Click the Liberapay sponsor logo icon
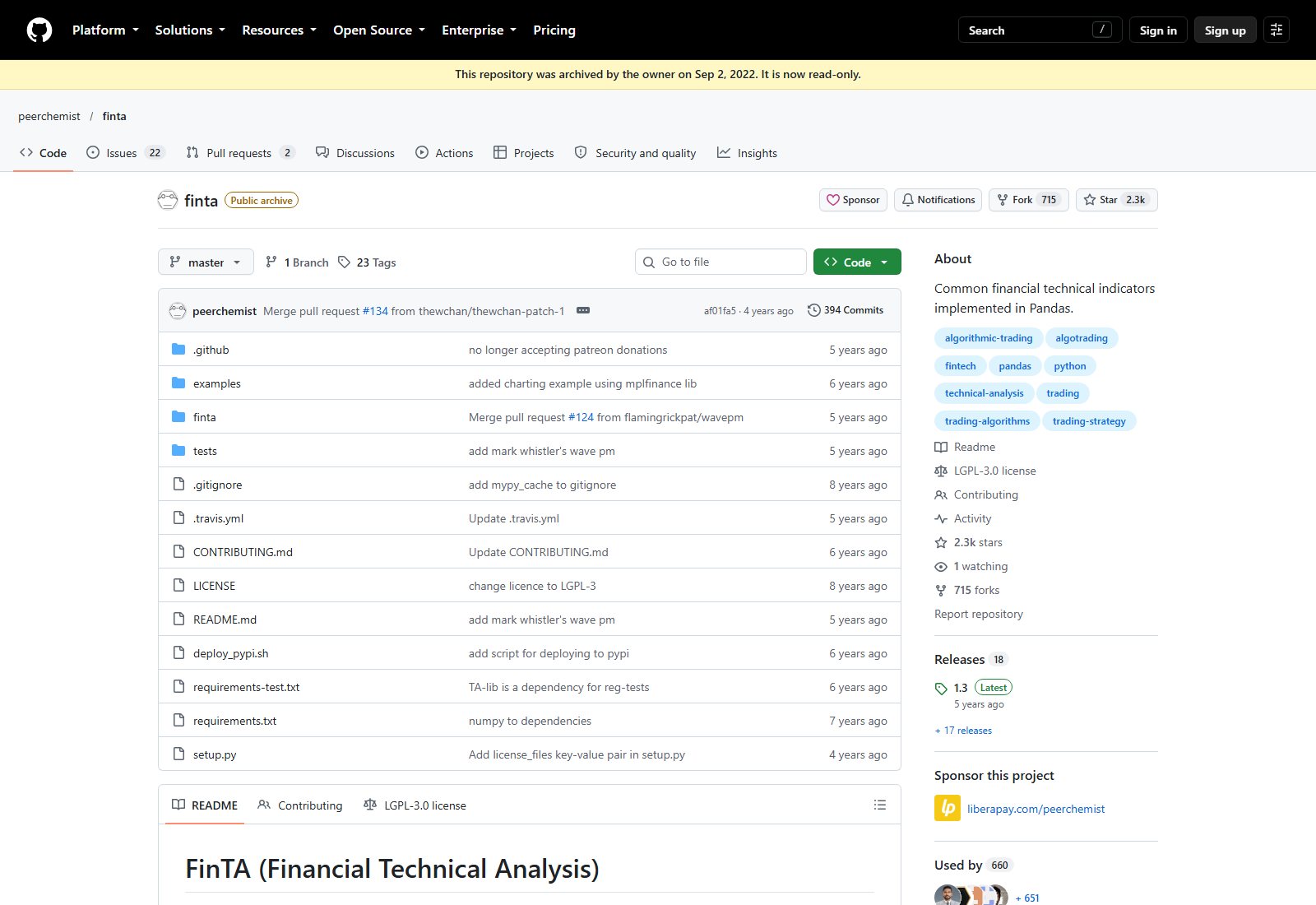The height and width of the screenshot is (905, 1316). (x=948, y=808)
